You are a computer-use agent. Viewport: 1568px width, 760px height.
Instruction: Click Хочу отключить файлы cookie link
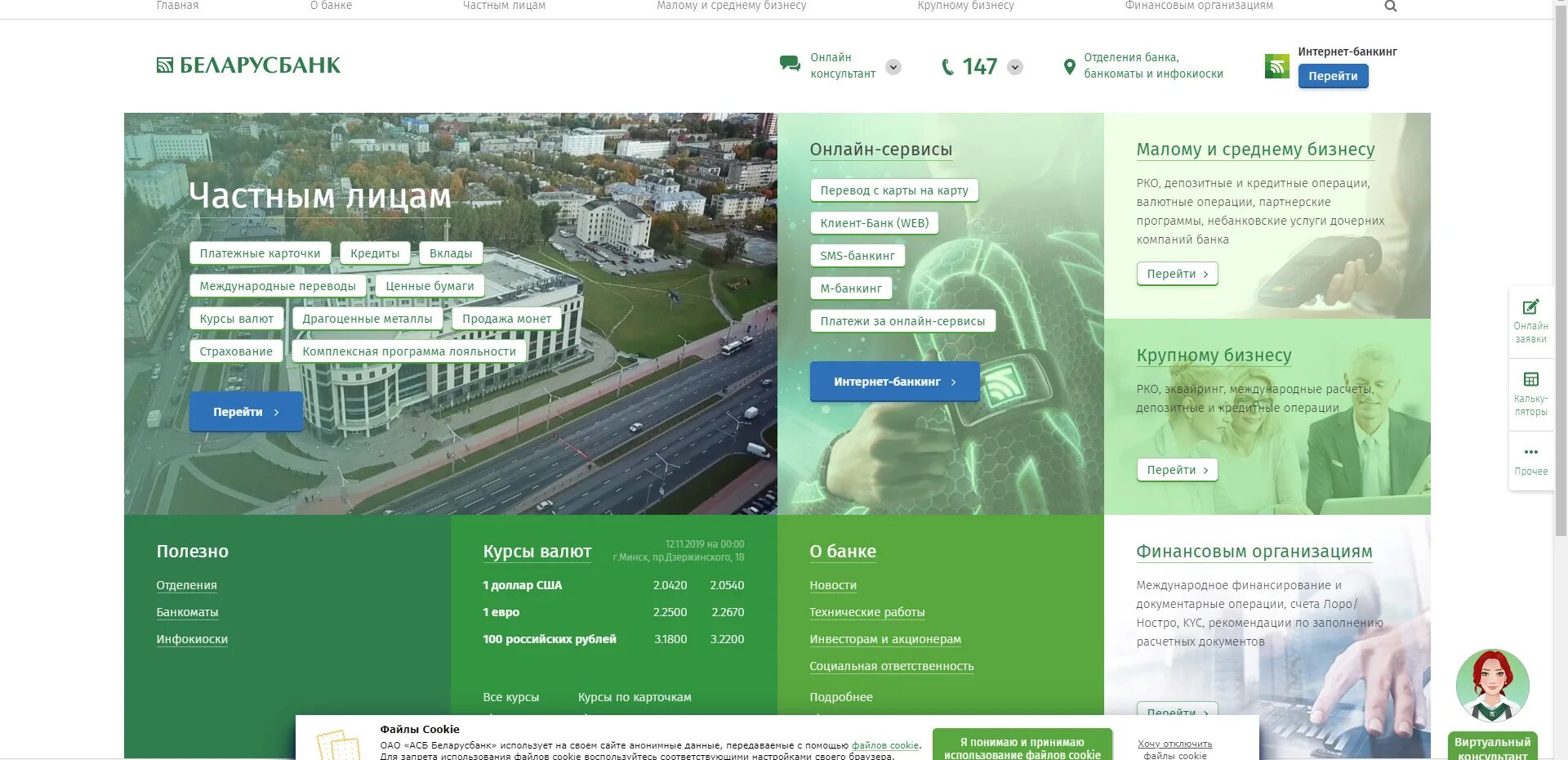click(1175, 749)
